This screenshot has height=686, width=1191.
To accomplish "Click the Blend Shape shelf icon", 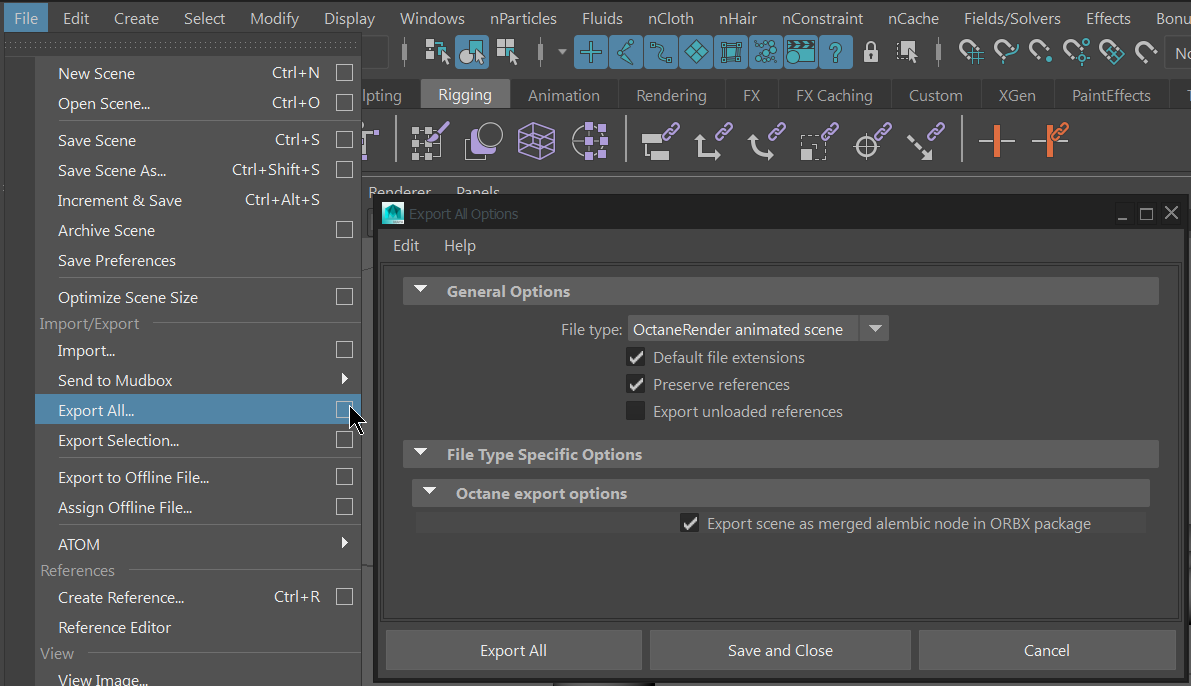I will click(x=483, y=141).
